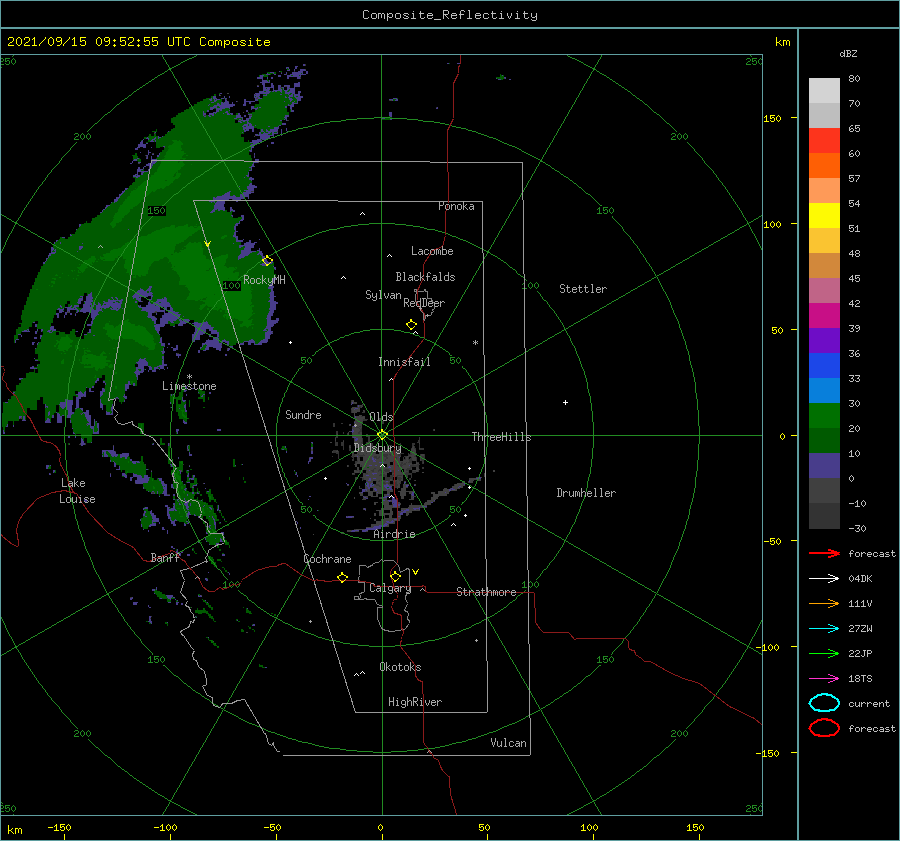The width and height of the screenshot is (900, 841).
Task: Click the Strathmore town label
Action: (486, 592)
